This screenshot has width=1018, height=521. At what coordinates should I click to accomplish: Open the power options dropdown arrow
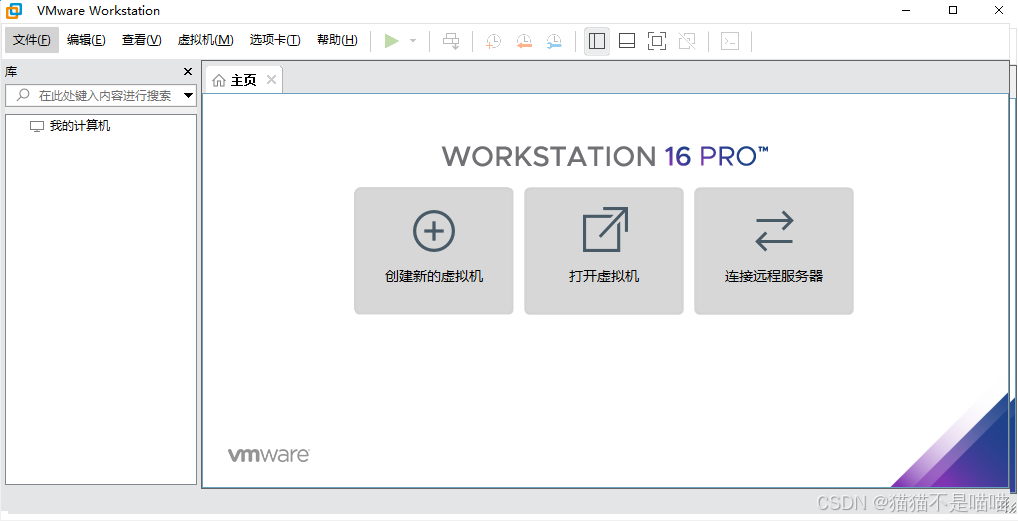coord(413,41)
